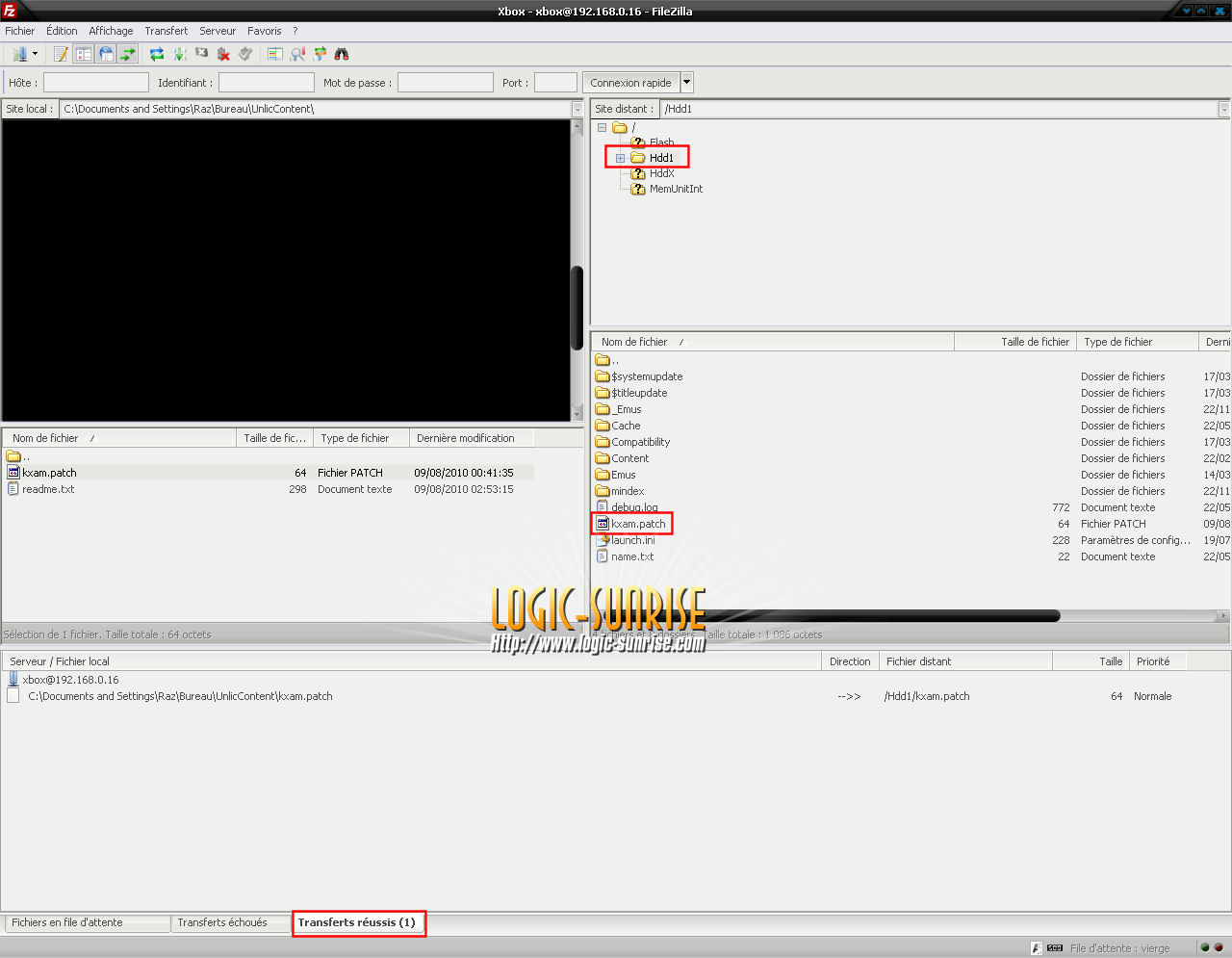
Task: Open the Site Manager icon
Action: [19, 54]
